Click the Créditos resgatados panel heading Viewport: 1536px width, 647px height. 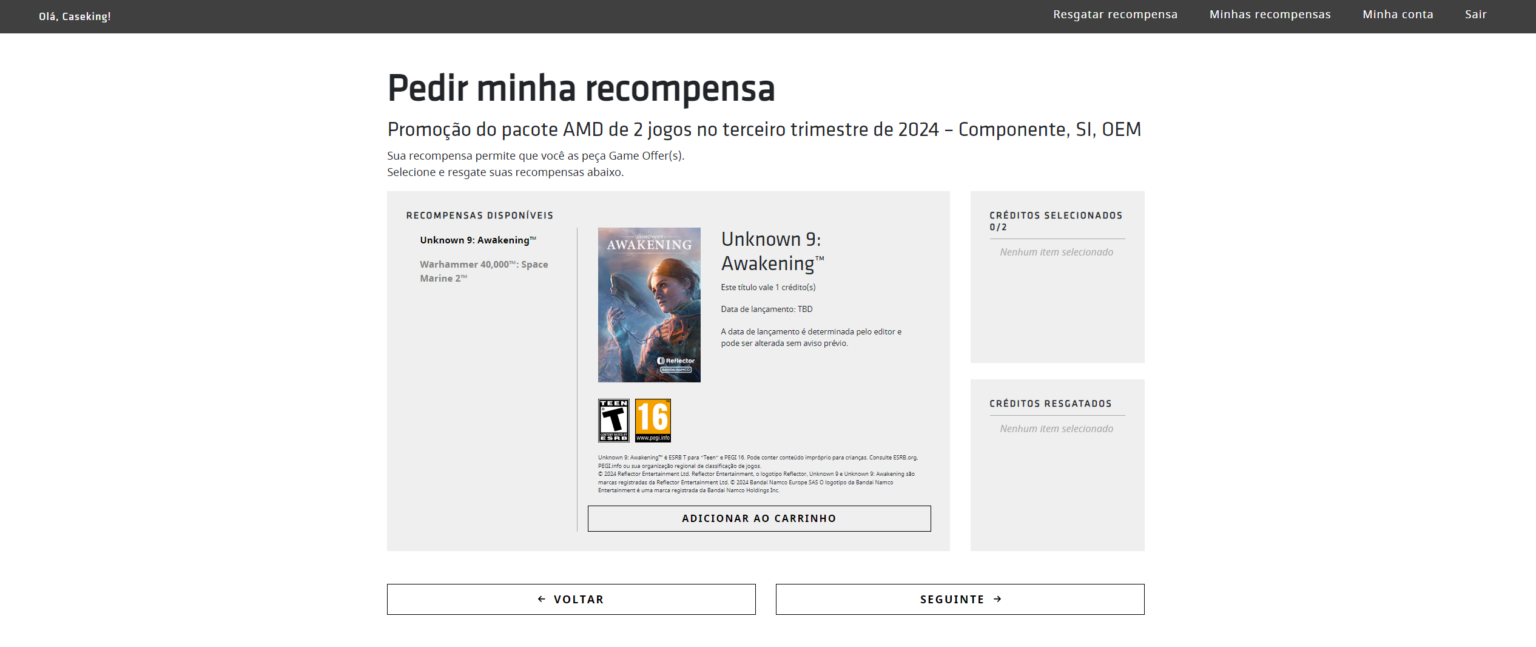pos(1050,404)
